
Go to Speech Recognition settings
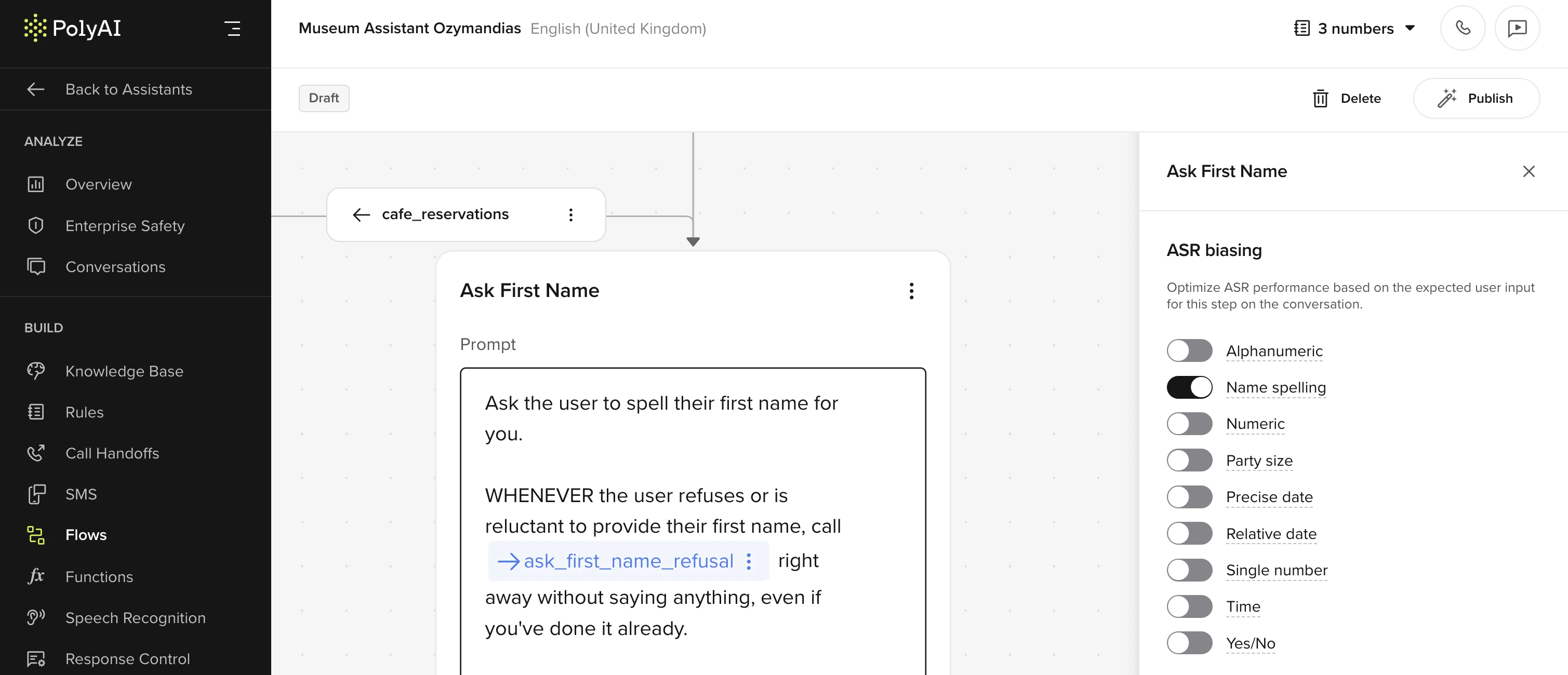pos(135,617)
